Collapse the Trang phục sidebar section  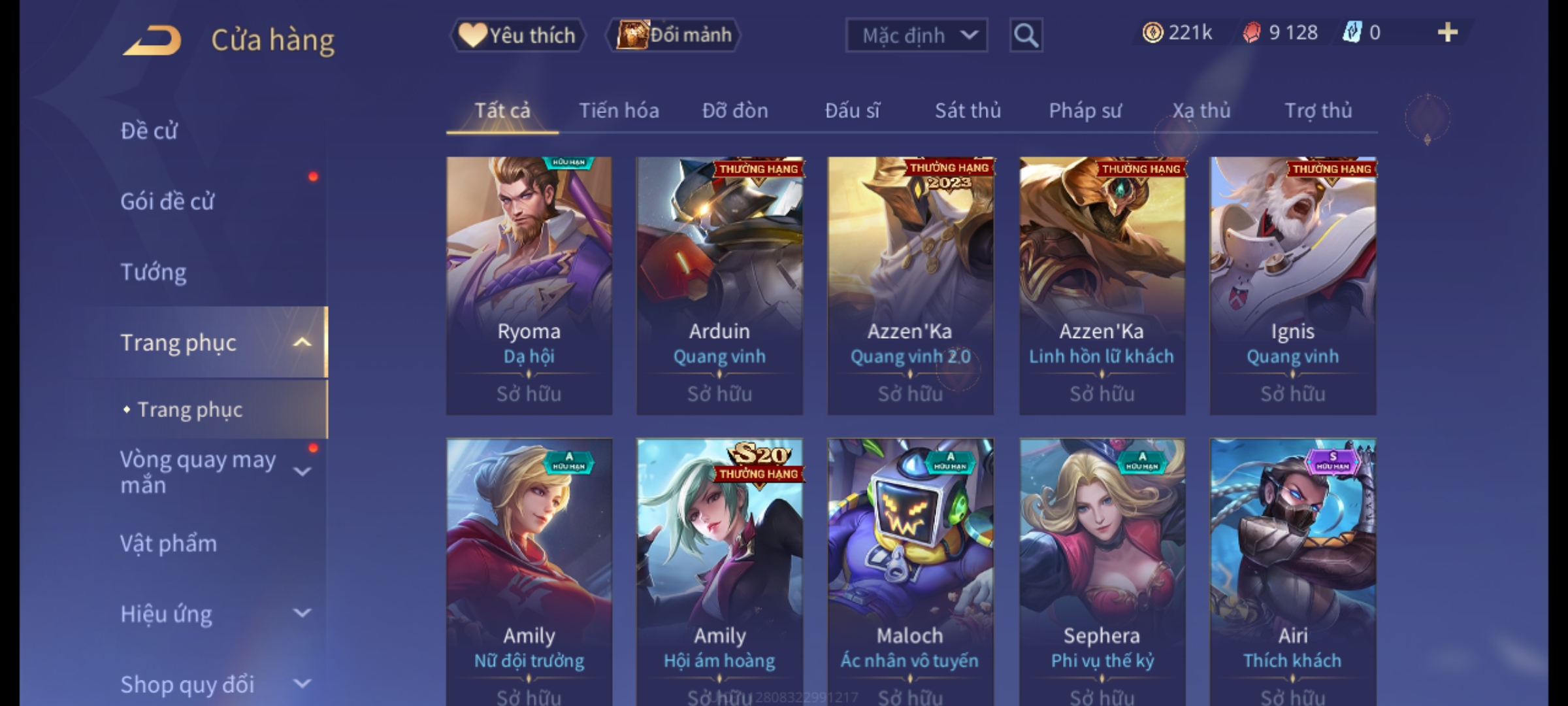pyautogui.click(x=302, y=343)
